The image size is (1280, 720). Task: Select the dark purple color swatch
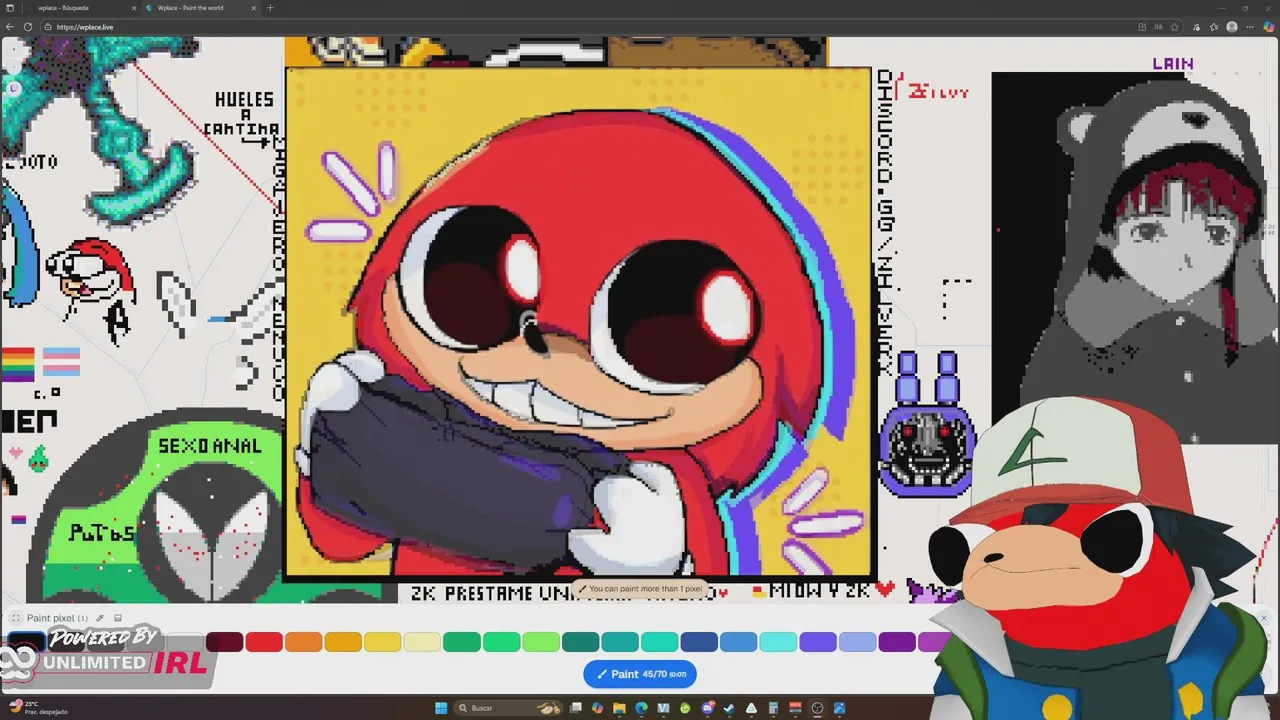pos(897,642)
